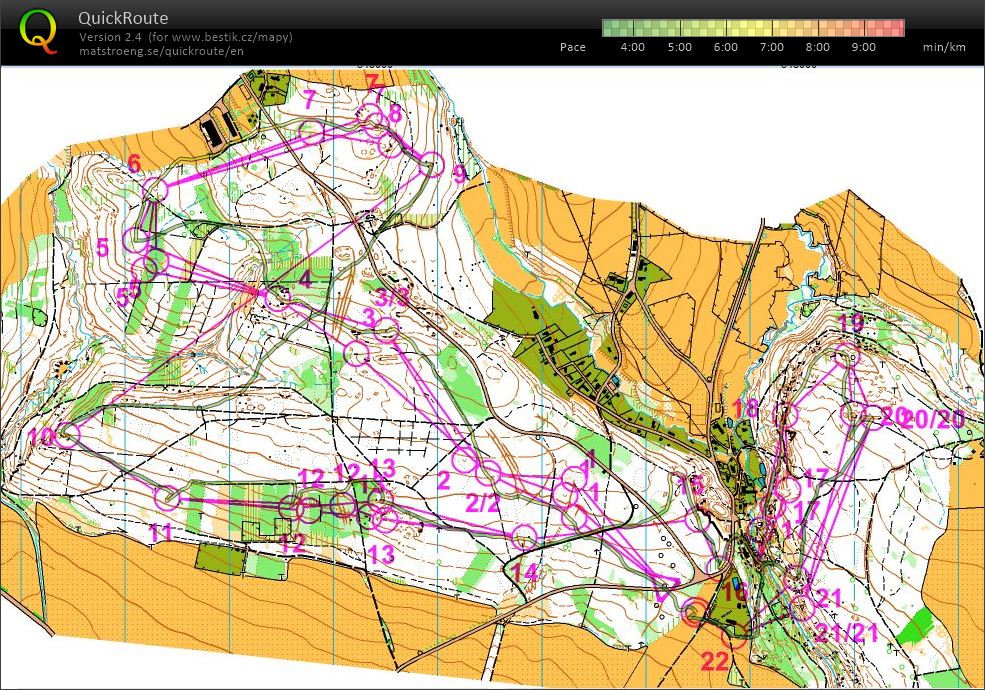985x690 pixels.
Task: Select control 19 circle on map
Action: click(847, 354)
